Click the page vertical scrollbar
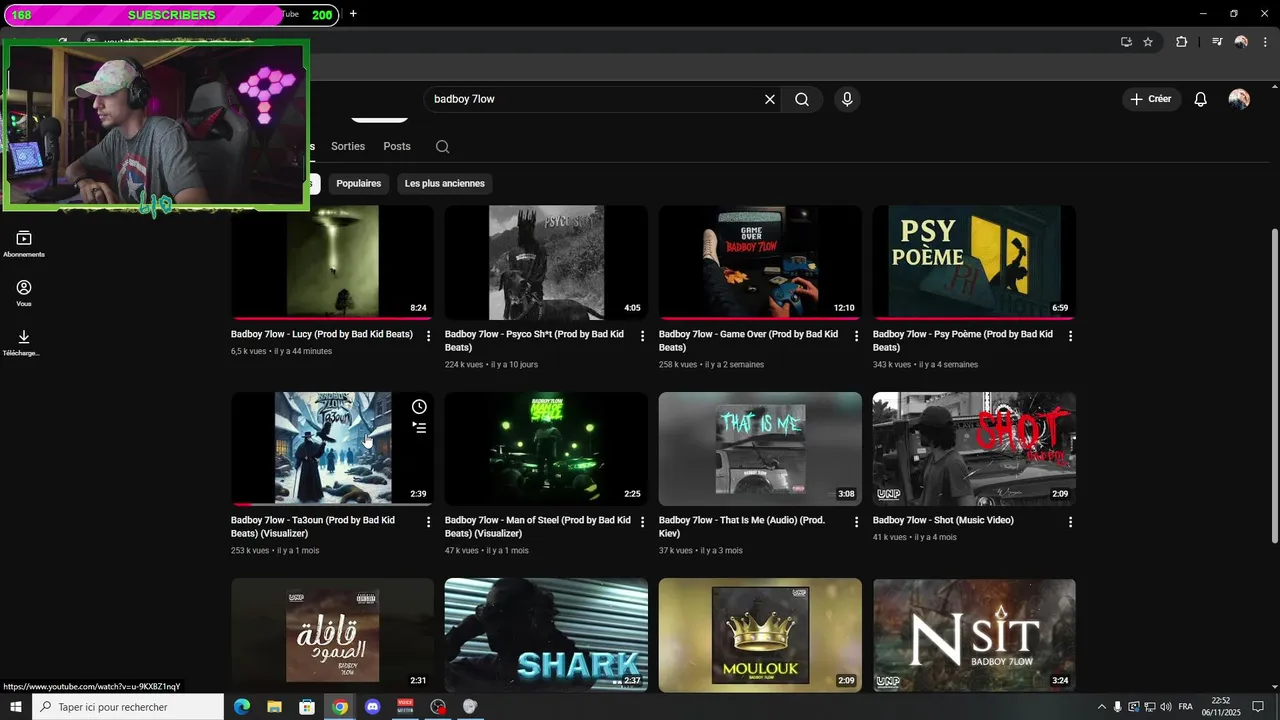 1274,386
